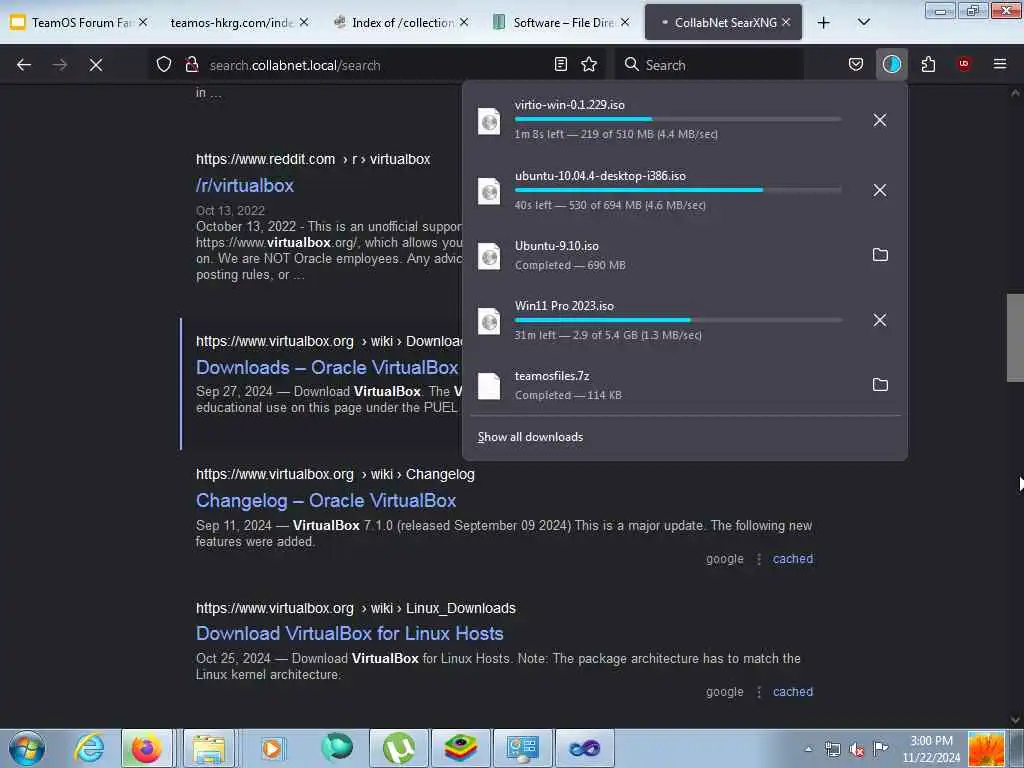This screenshot has width=1024, height=768.
Task: Launch Internet Explorer from taskbar
Action: pos(89,748)
